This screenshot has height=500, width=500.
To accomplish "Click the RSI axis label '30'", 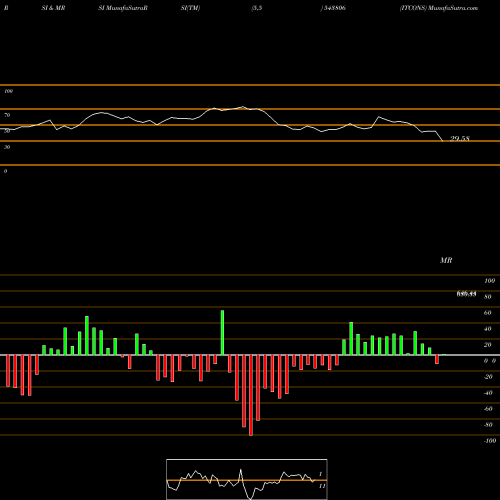I will (x=7, y=147).
